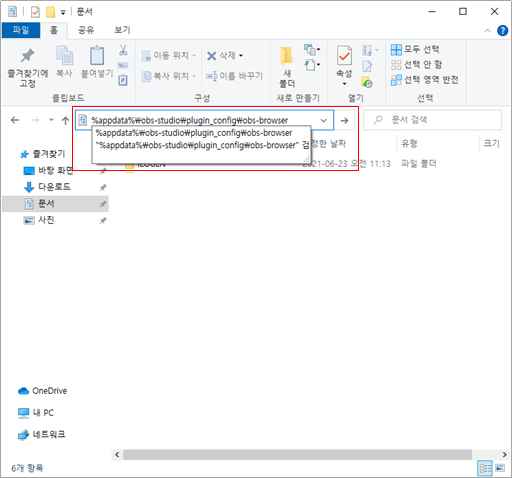This screenshot has width=512, height=478.
Task: Switch to large icons view button
Action: [x=500, y=468]
